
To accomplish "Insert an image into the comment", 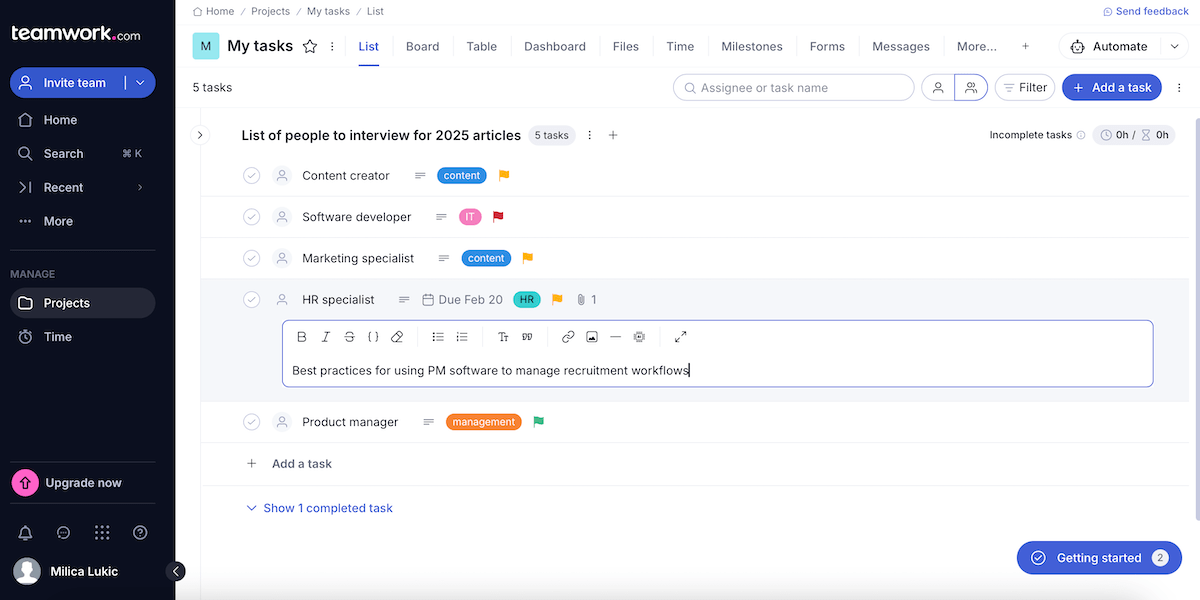I will pos(592,336).
